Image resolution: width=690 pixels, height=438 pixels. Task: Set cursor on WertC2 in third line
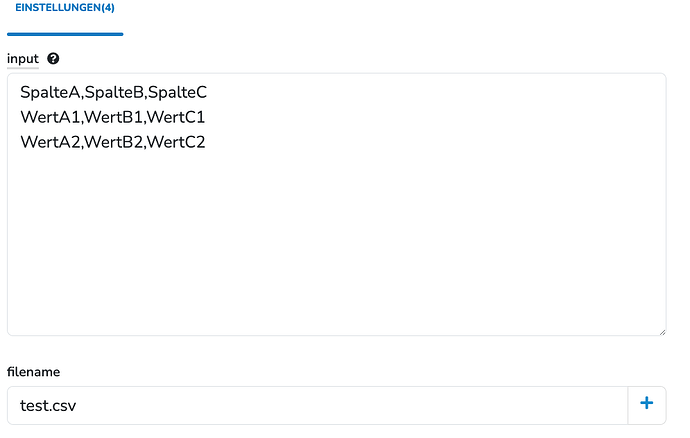tap(176, 142)
